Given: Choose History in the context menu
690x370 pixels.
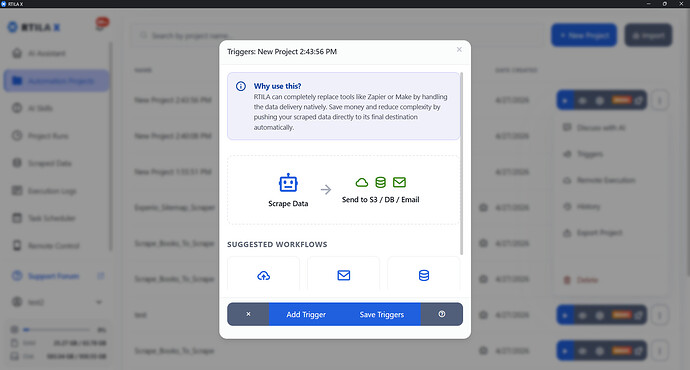Looking at the screenshot, I should (610, 206).
